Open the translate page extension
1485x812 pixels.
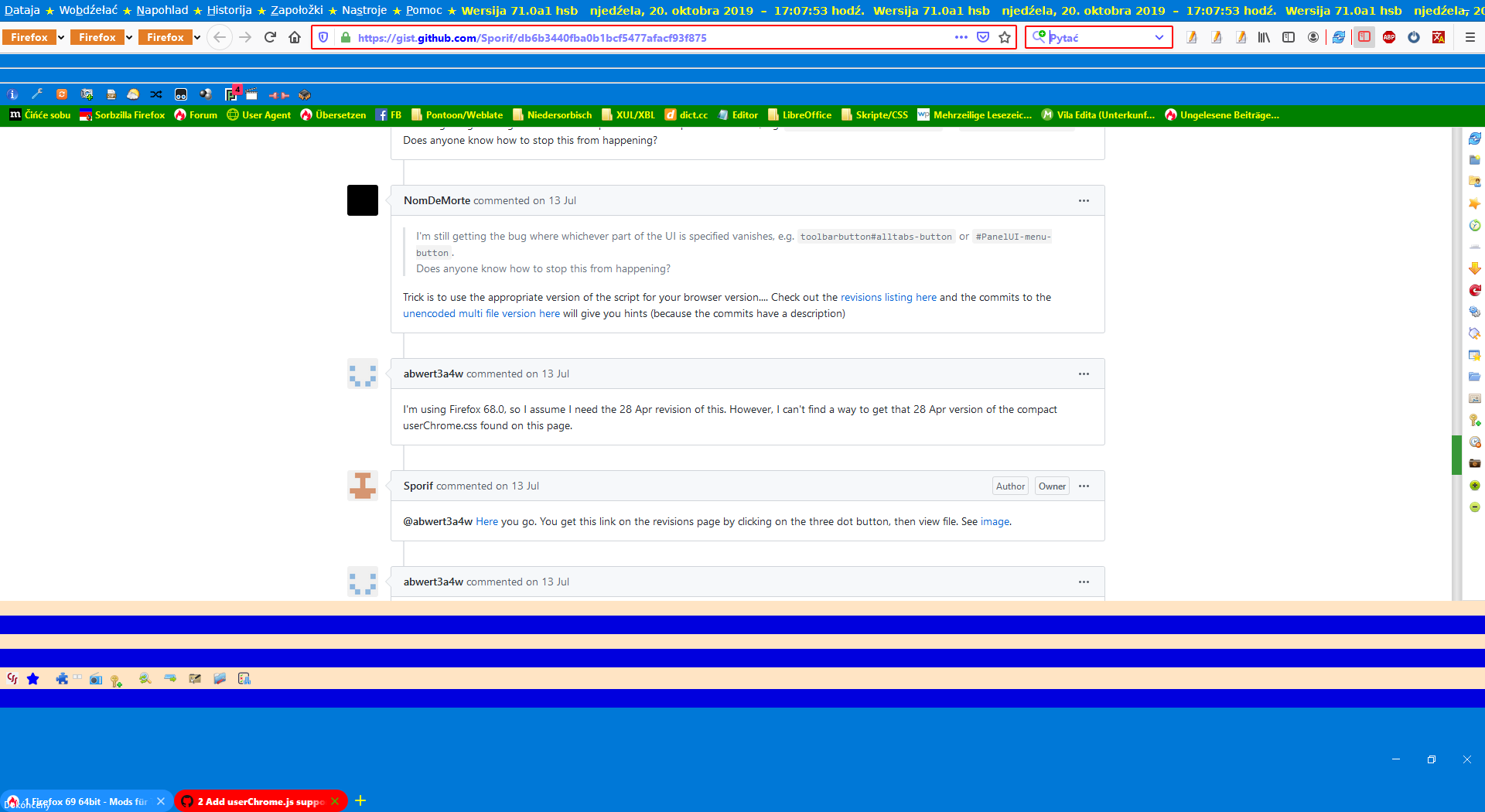coord(1439,37)
